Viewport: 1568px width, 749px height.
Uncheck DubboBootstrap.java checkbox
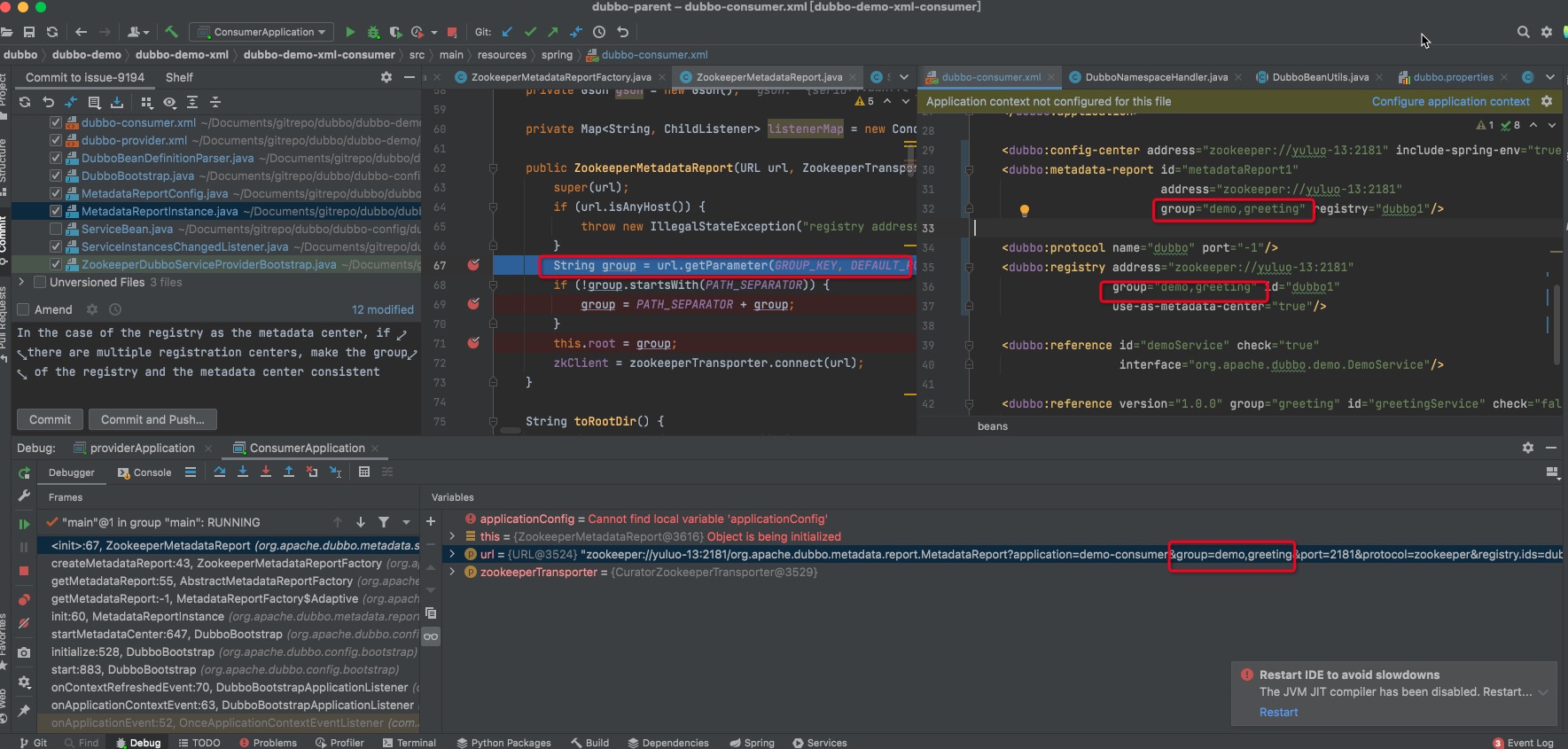coord(56,176)
